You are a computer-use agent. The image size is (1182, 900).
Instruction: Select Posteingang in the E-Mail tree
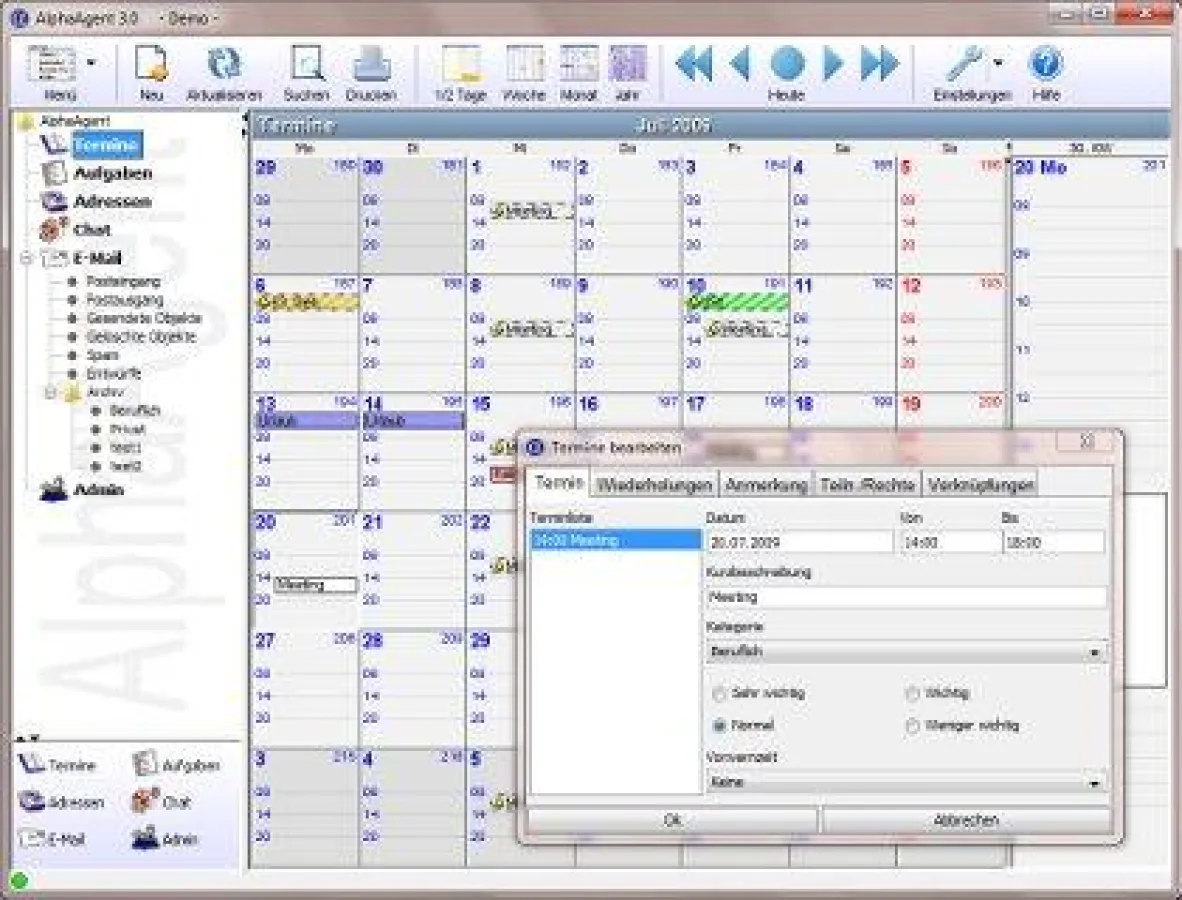(123, 282)
